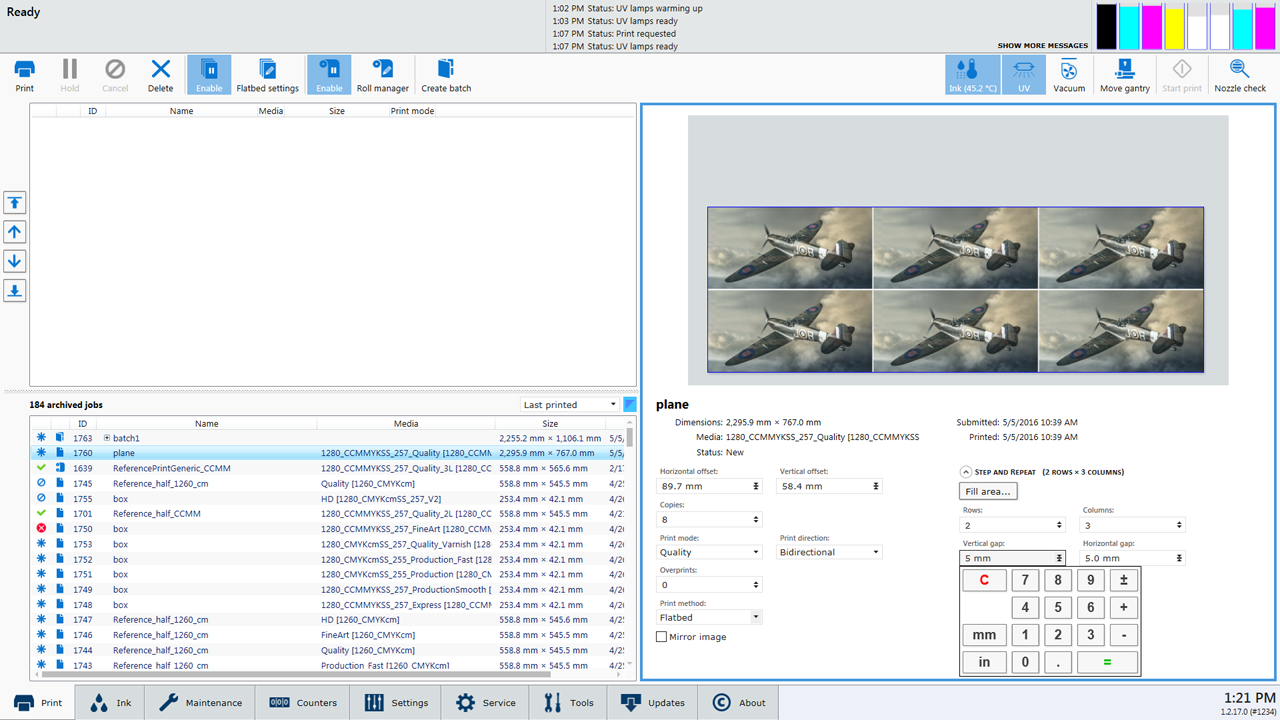Screen dimensions: 1280x720
Task: Expand the Last printed sort dropdown
Action: (570, 405)
